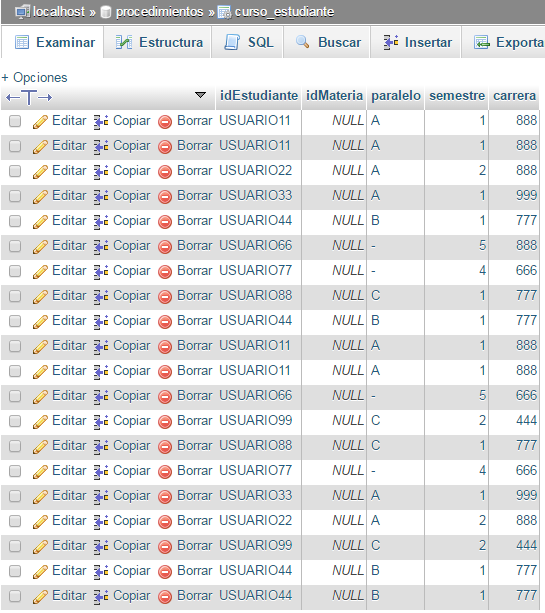Click copy icon in the first USUARIO88 row
This screenshot has width=545, height=613.
101,297
